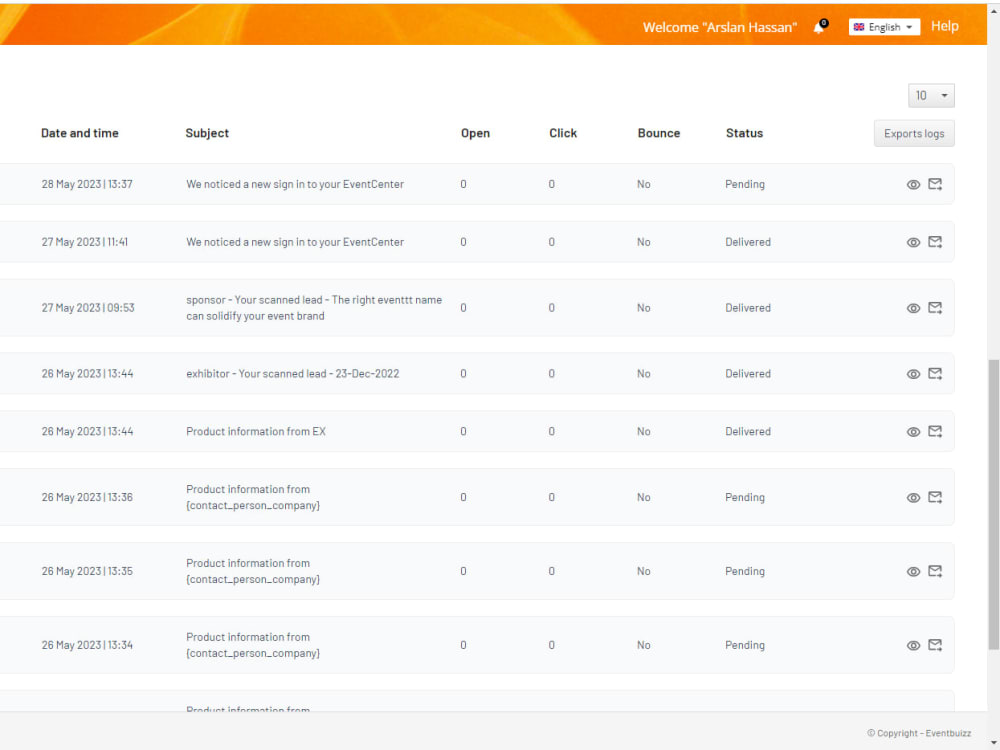View the Product information from EX email
This screenshot has width=1000, height=750.
[x=913, y=432]
